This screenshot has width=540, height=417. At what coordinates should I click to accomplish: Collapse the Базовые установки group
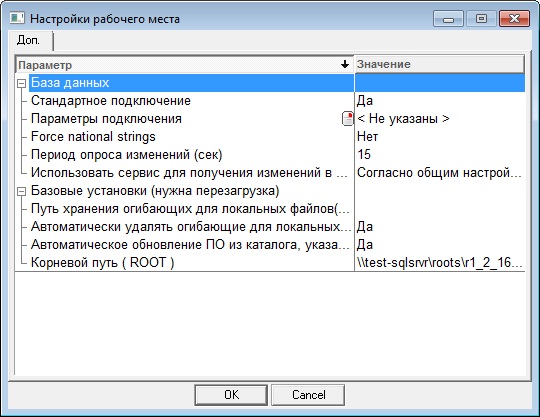[22, 191]
